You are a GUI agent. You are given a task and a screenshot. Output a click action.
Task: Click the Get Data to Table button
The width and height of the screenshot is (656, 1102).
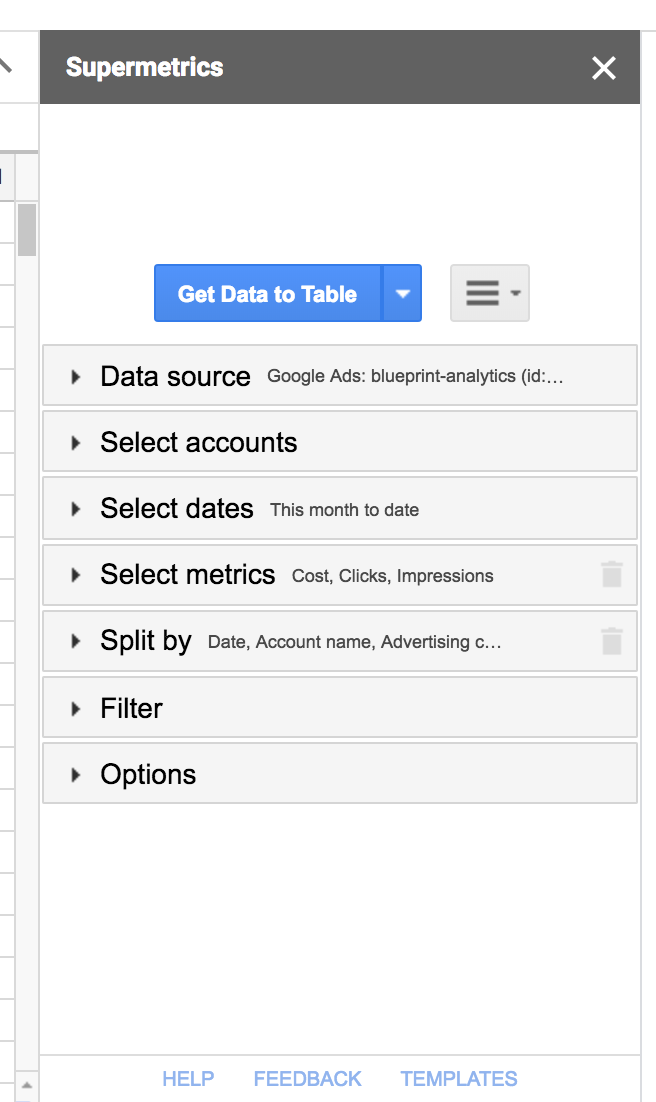[x=267, y=294]
